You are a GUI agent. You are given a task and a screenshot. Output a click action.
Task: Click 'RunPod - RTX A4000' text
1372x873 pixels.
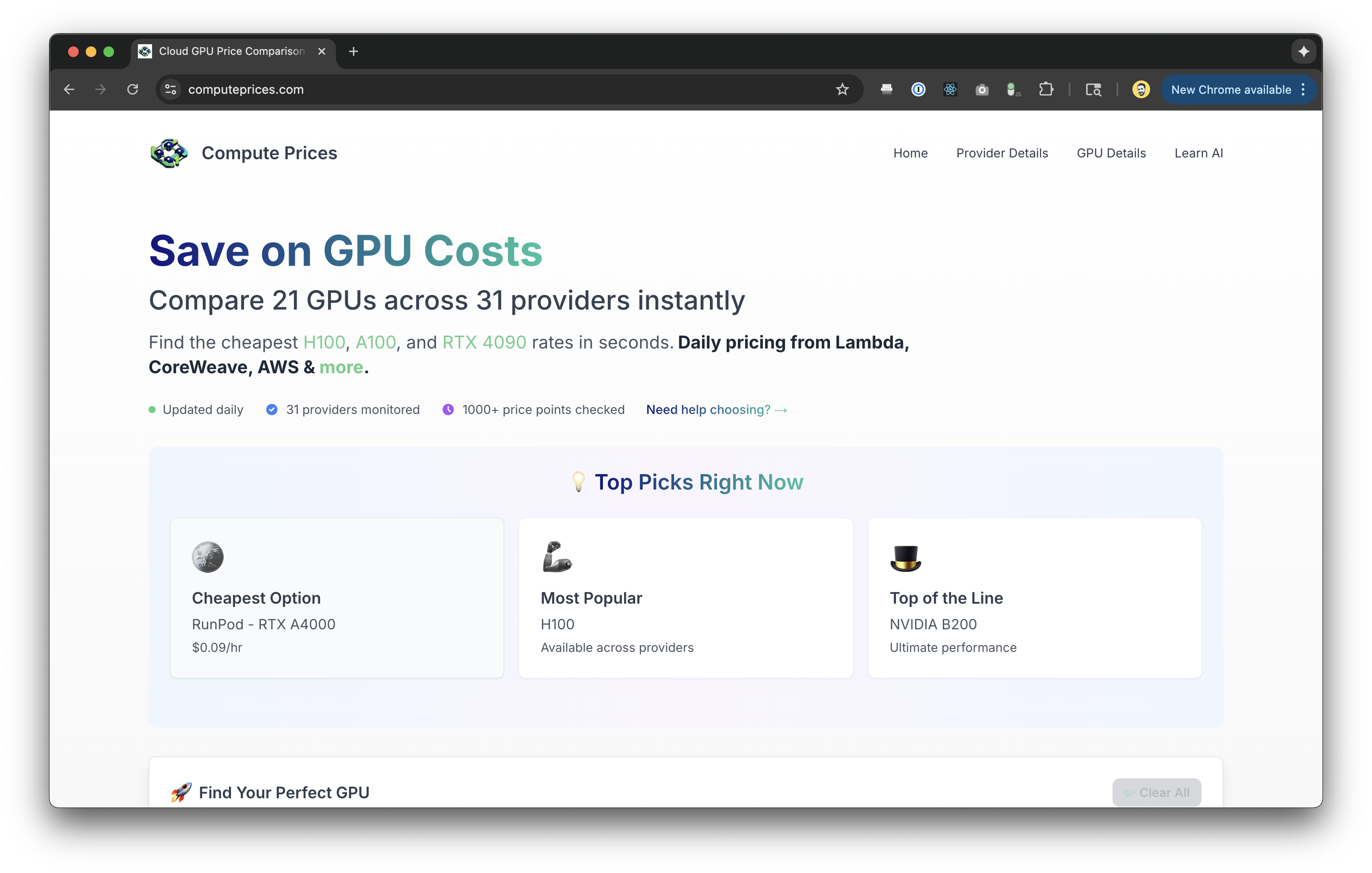(264, 624)
